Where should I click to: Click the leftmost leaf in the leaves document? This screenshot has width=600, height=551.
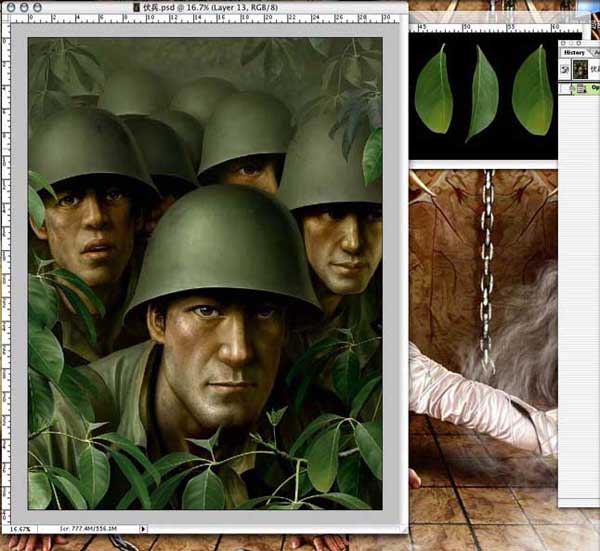point(434,91)
